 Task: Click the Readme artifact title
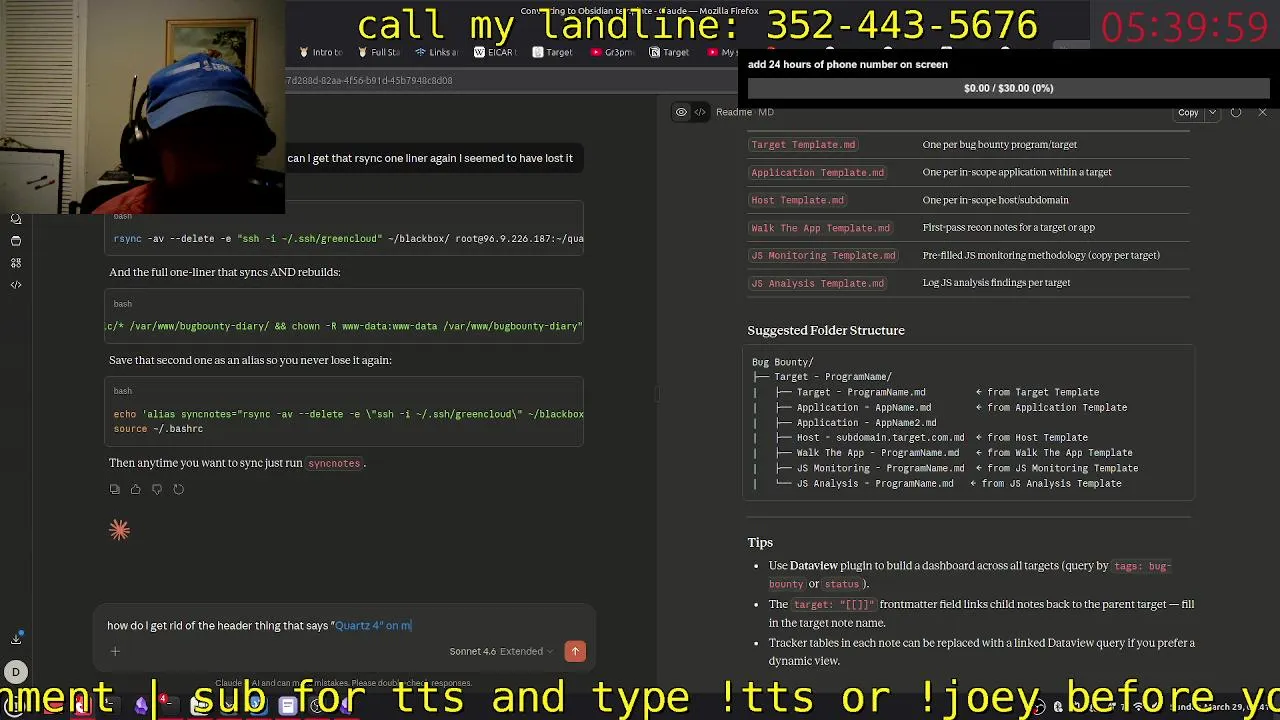point(744,112)
